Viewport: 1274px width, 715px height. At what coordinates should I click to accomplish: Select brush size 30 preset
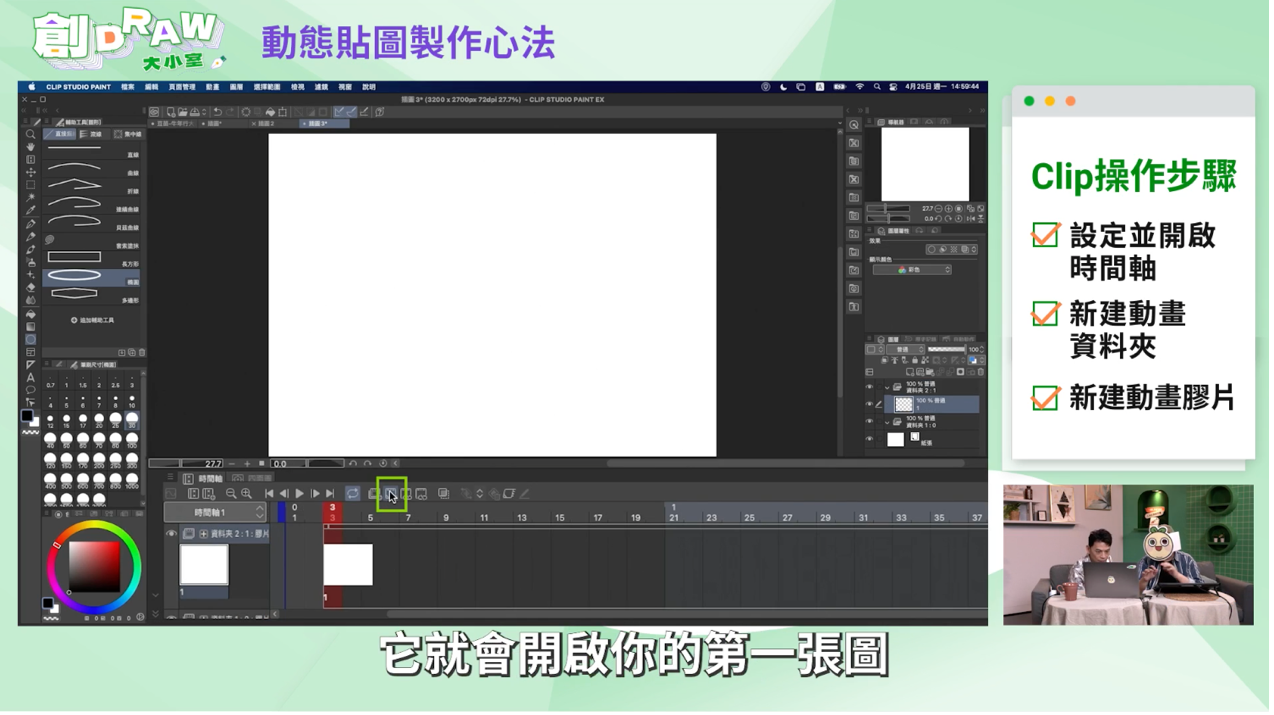pos(131,420)
